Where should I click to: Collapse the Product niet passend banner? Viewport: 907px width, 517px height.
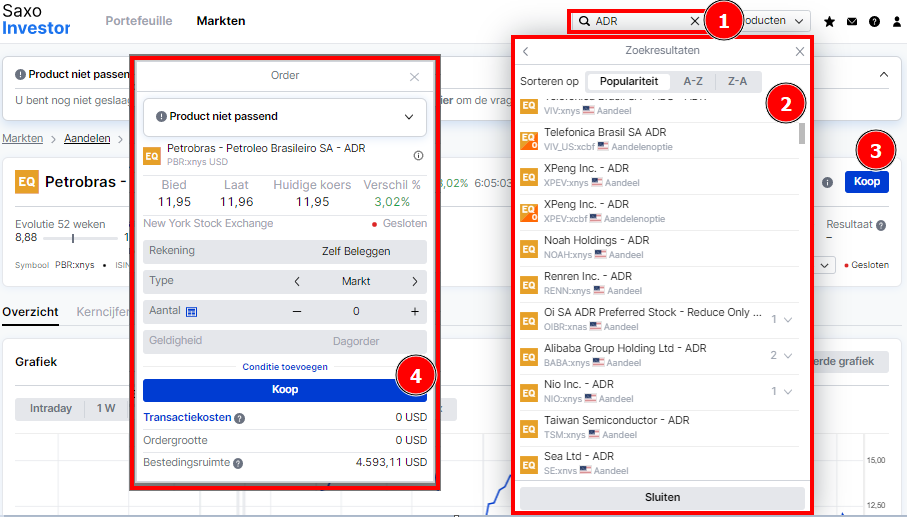(884, 75)
